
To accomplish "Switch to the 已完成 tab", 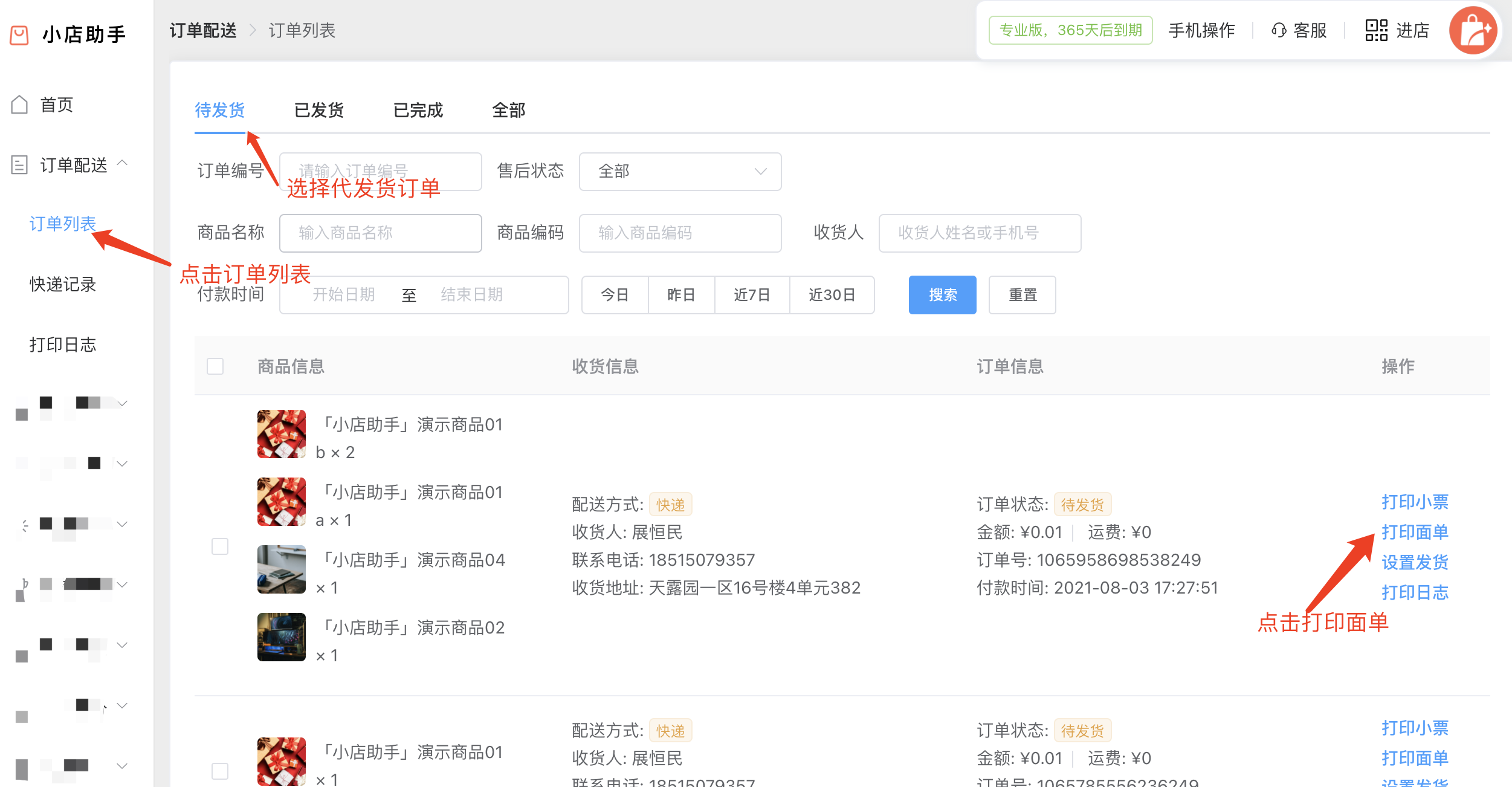I will (x=418, y=111).
